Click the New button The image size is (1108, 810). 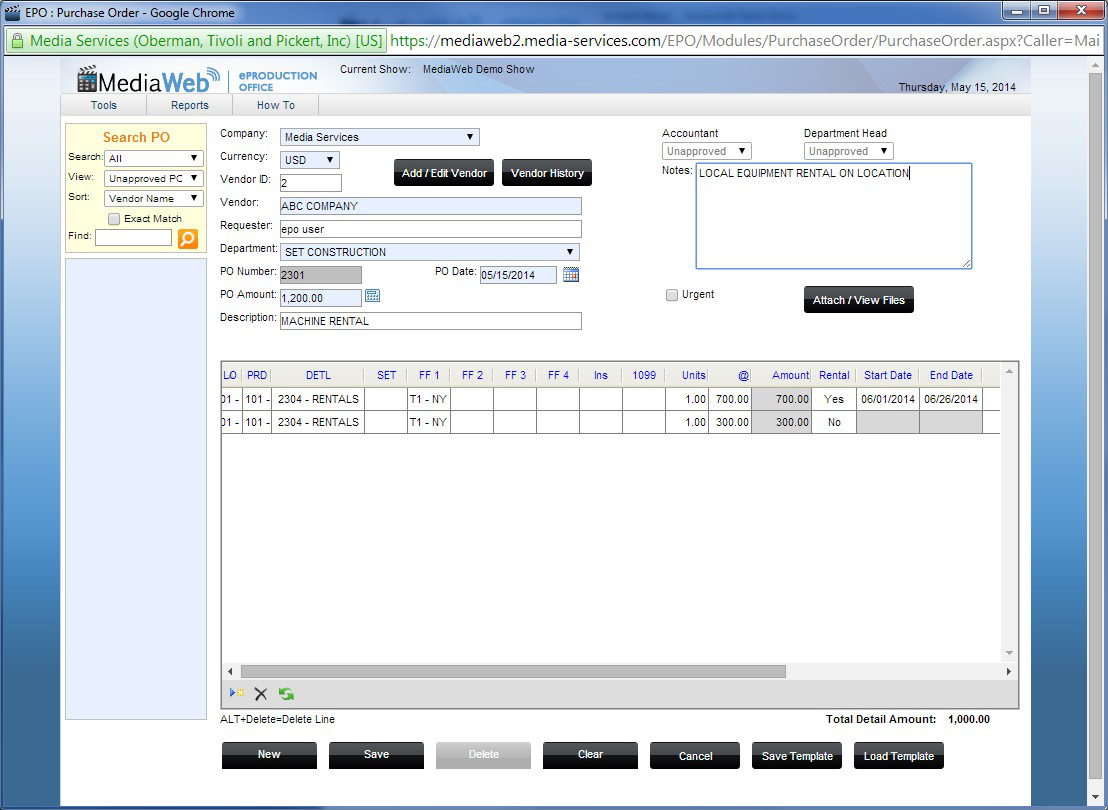click(269, 755)
